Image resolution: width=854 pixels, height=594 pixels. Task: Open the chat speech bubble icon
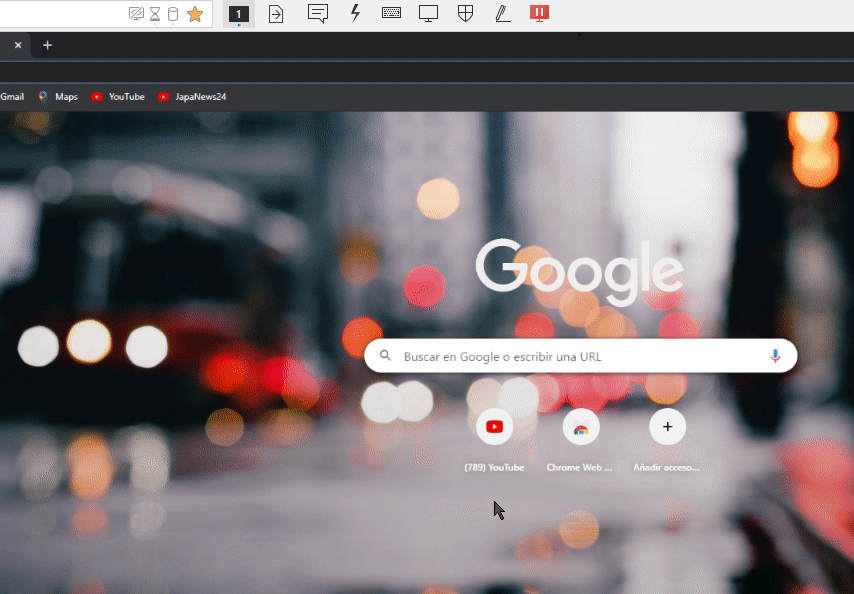(318, 14)
